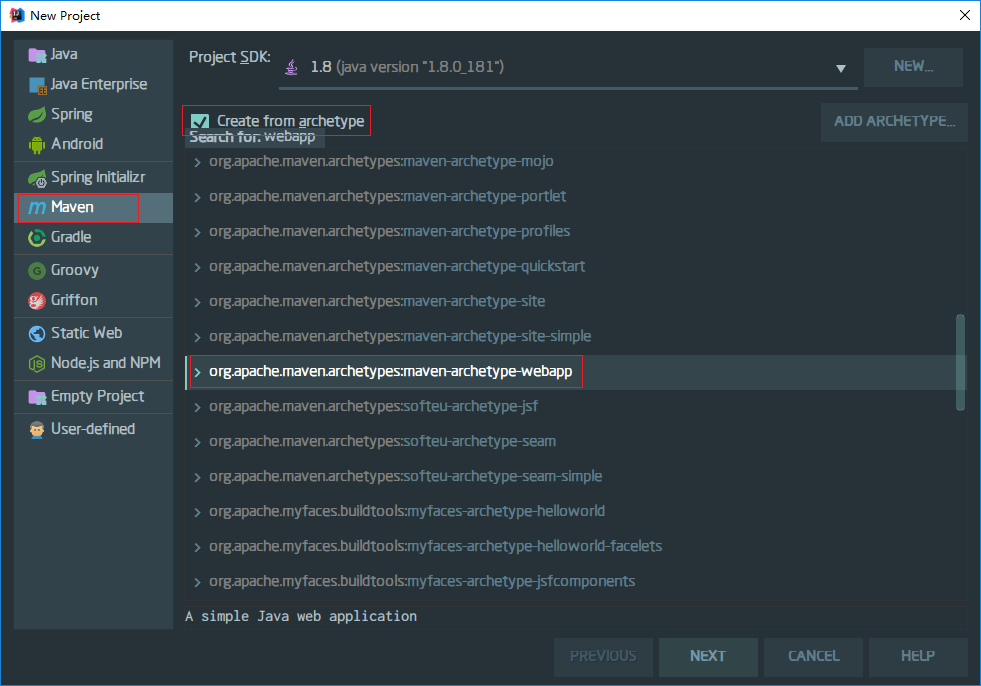The height and width of the screenshot is (686, 981).
Task: Select Java project type
Action: (x=93, y=54)
